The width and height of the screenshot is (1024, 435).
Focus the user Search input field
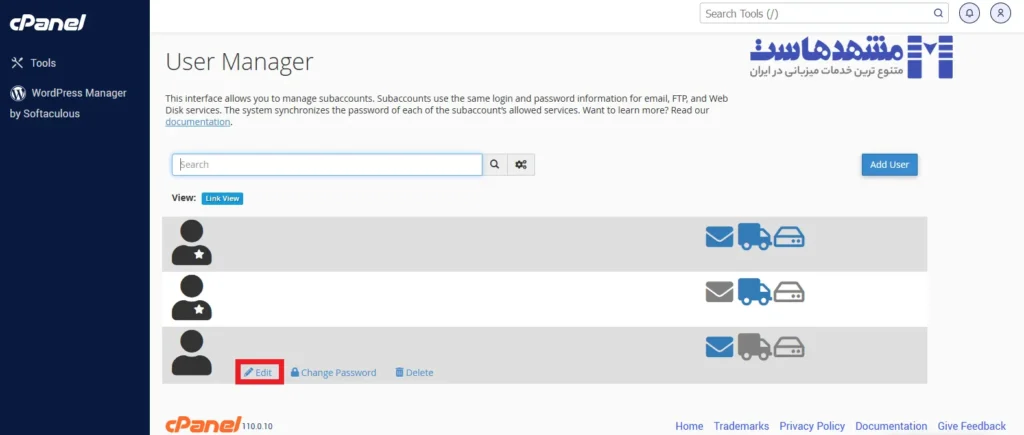pos(327,164)
